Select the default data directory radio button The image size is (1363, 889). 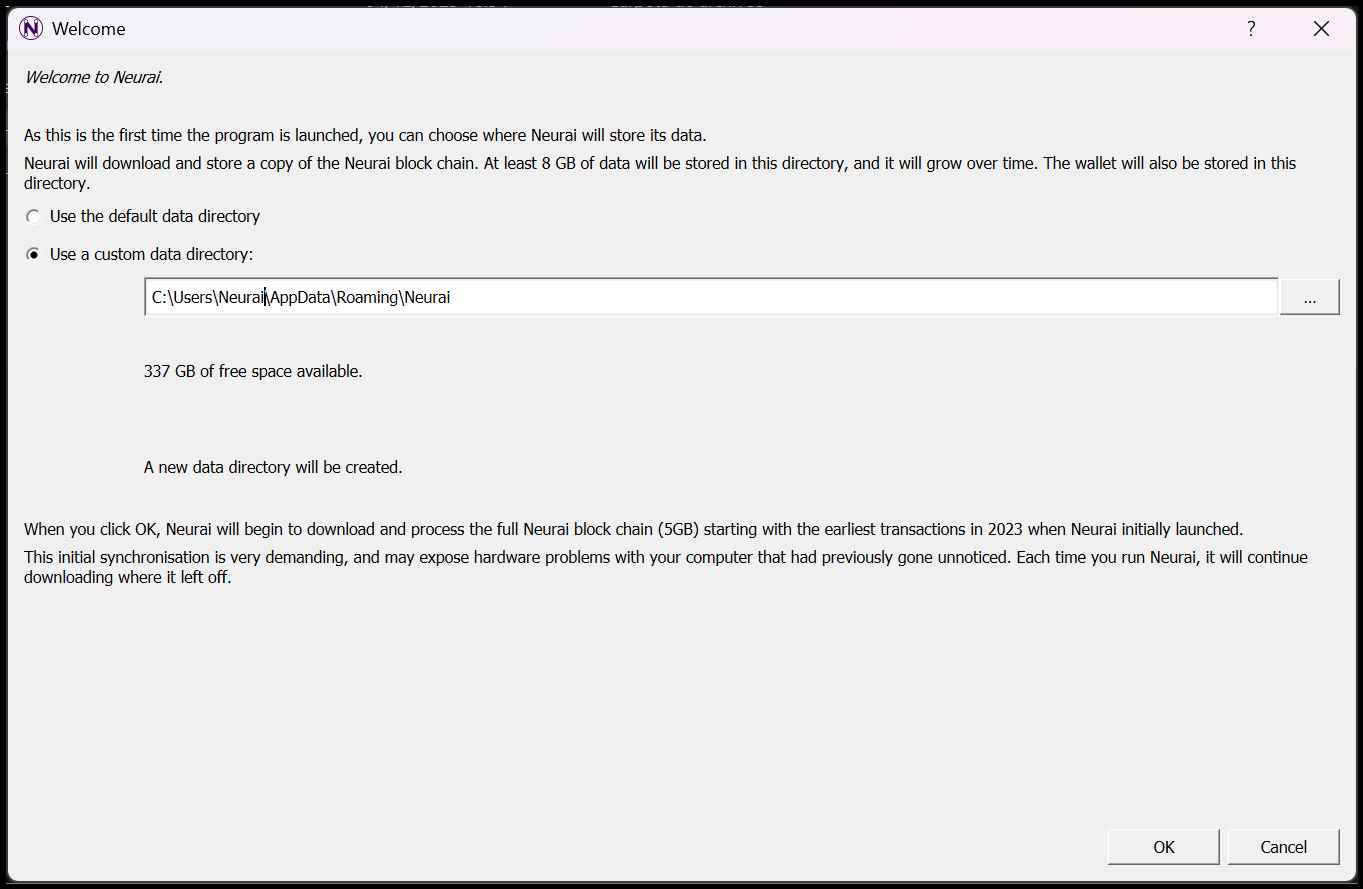(x=34, y=217)
